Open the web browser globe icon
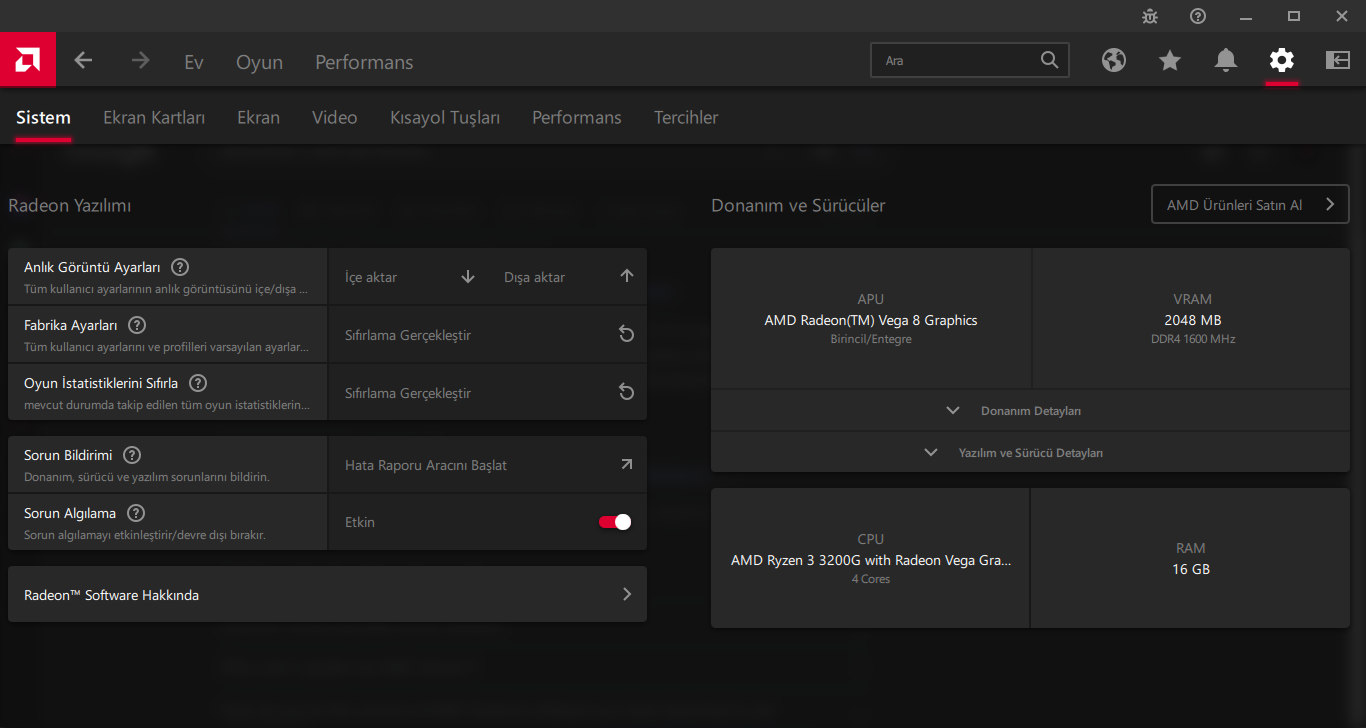Screen dimensions: 1366x728 (1114, 61)
